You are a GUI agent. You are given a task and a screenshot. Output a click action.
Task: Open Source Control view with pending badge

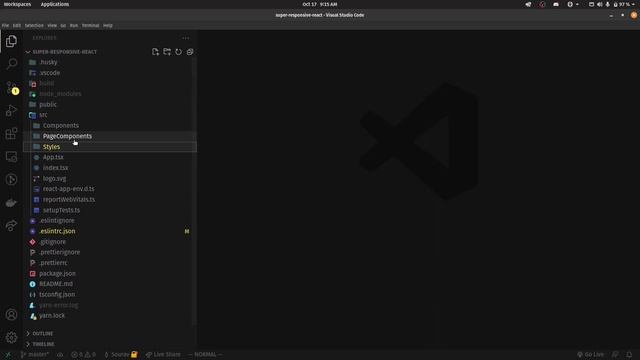click(x=11, y=87)
